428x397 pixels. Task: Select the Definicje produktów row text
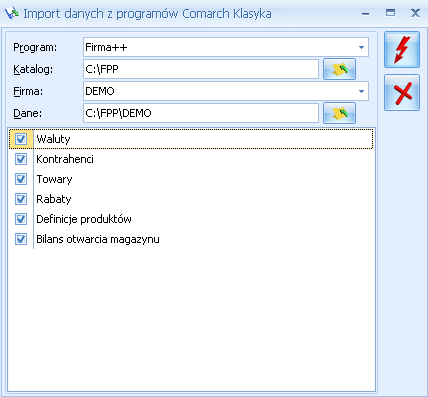(x=84, y=219)
